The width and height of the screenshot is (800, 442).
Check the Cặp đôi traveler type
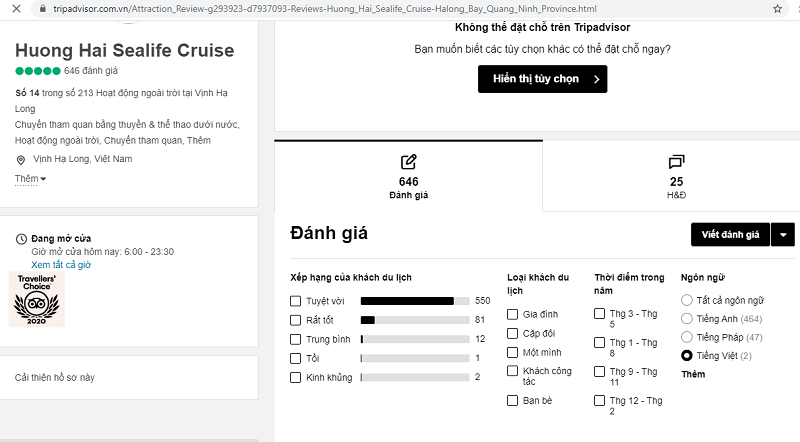tap(512, 333)
